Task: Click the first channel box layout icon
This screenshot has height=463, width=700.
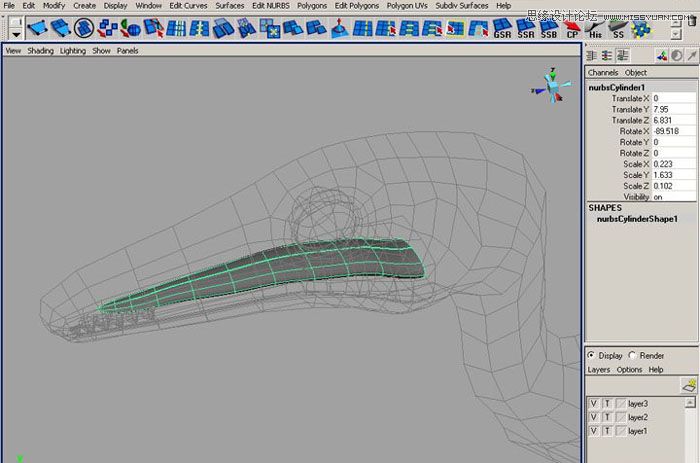Action: tap(593, 56)
